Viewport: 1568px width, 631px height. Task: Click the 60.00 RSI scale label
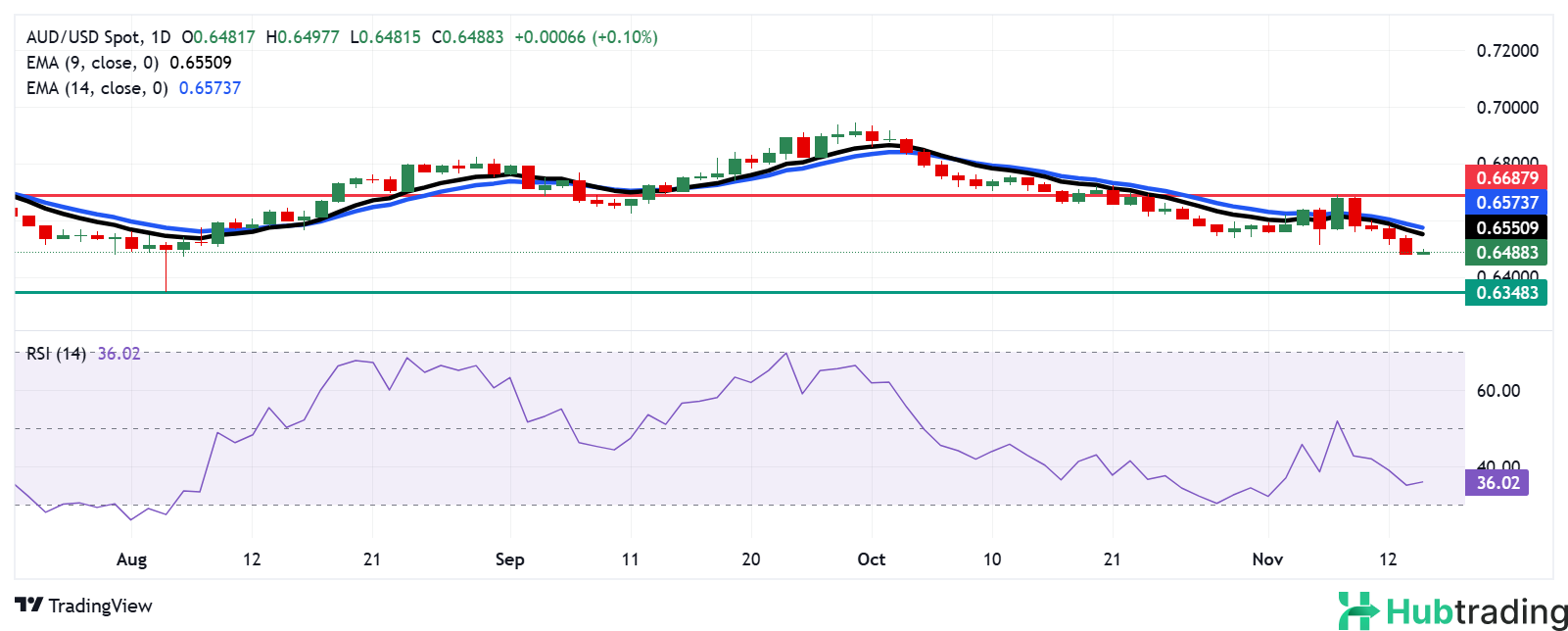pos(1497,391)
